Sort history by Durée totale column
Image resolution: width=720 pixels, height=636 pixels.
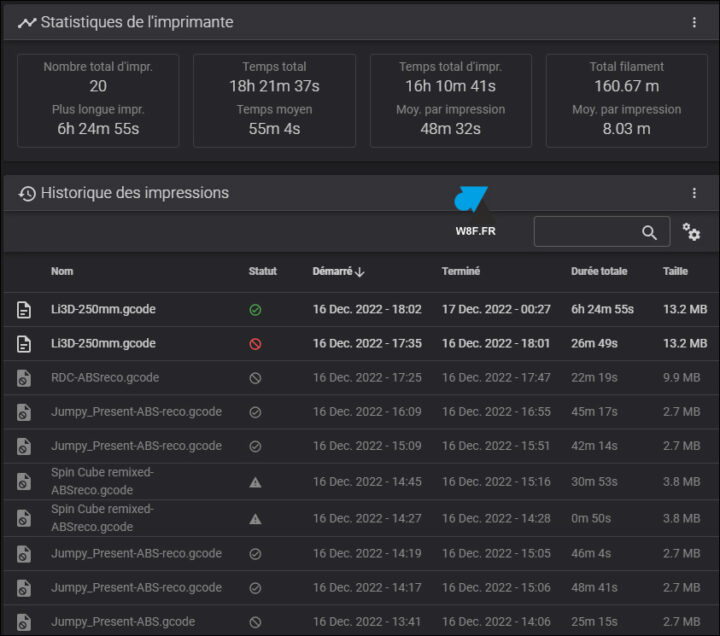pyautogui.click(x=599, y=271)
